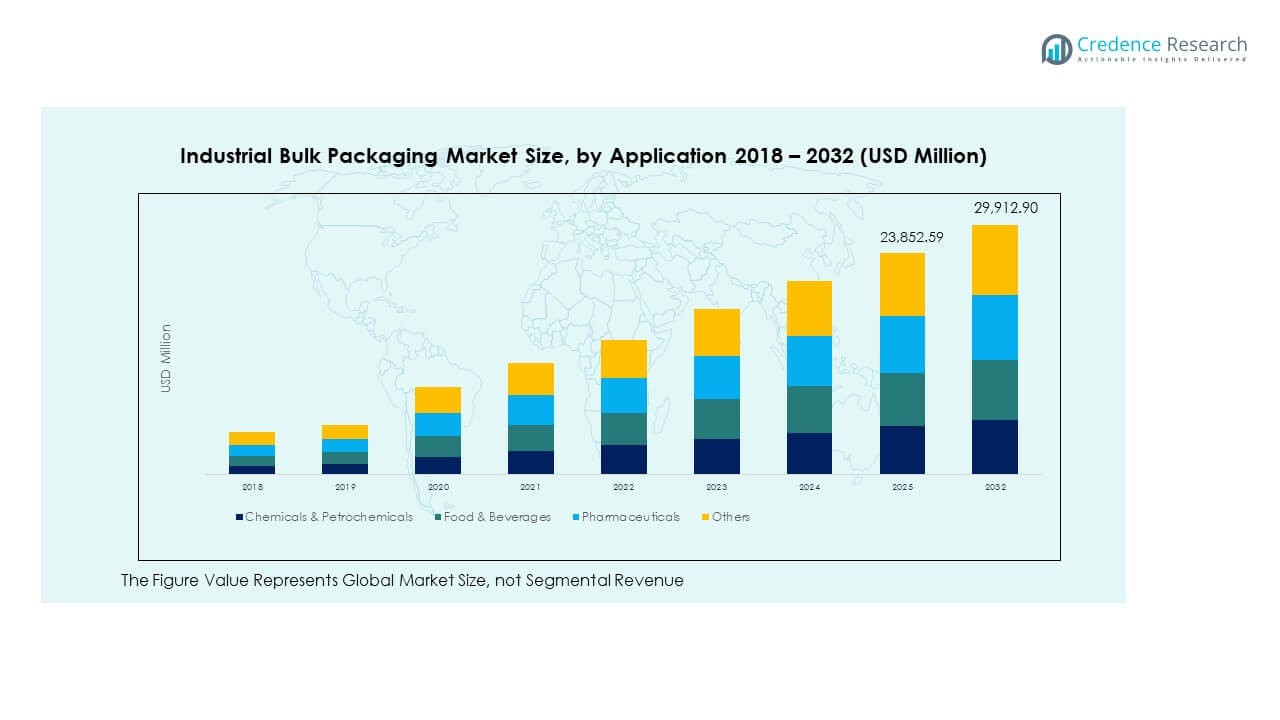
Task: Click the dark navy Chemicals & Petrochemicals legend swatch
Action: [x=239, y=517]
